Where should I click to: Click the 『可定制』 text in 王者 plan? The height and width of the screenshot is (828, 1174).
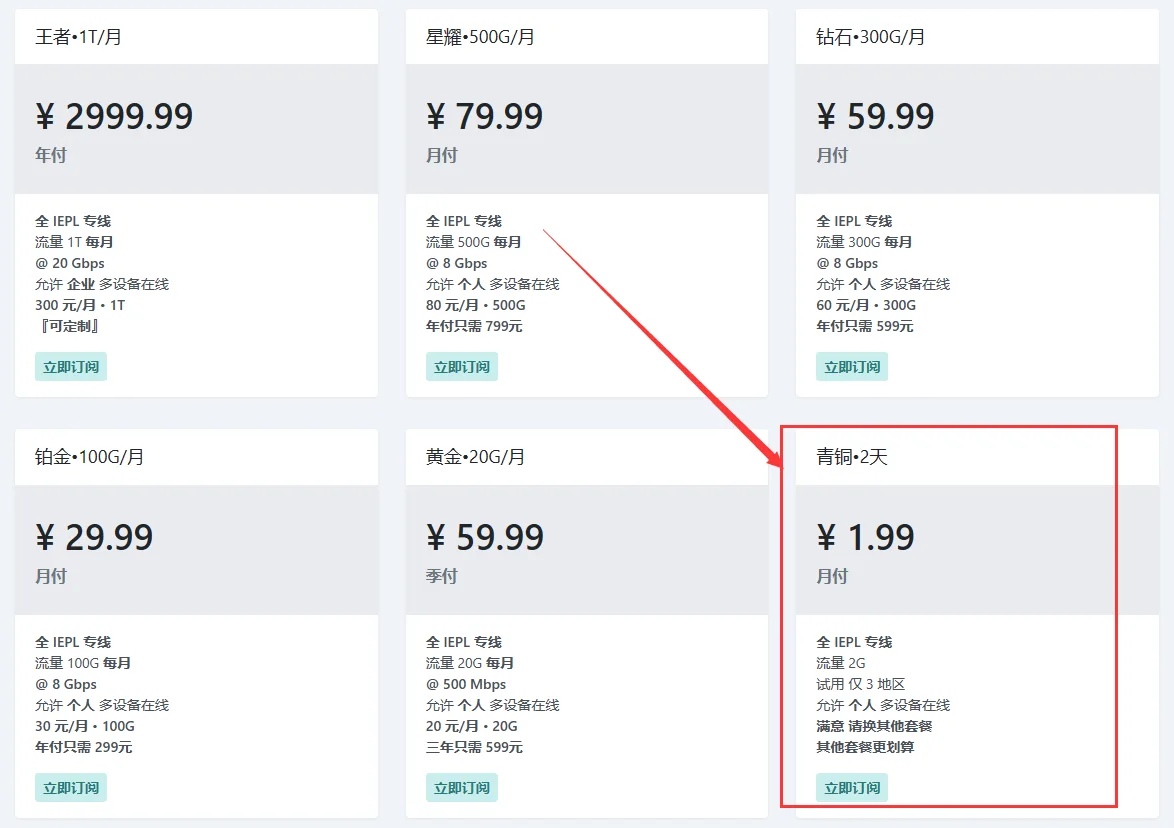[67, 326]
